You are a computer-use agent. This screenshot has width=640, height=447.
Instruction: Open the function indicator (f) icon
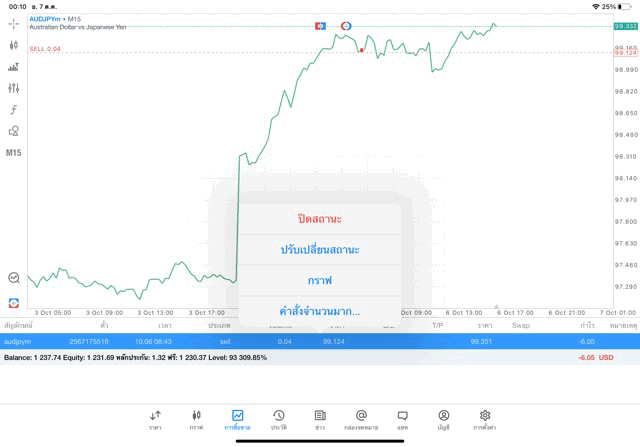click(x=13, y=110)
